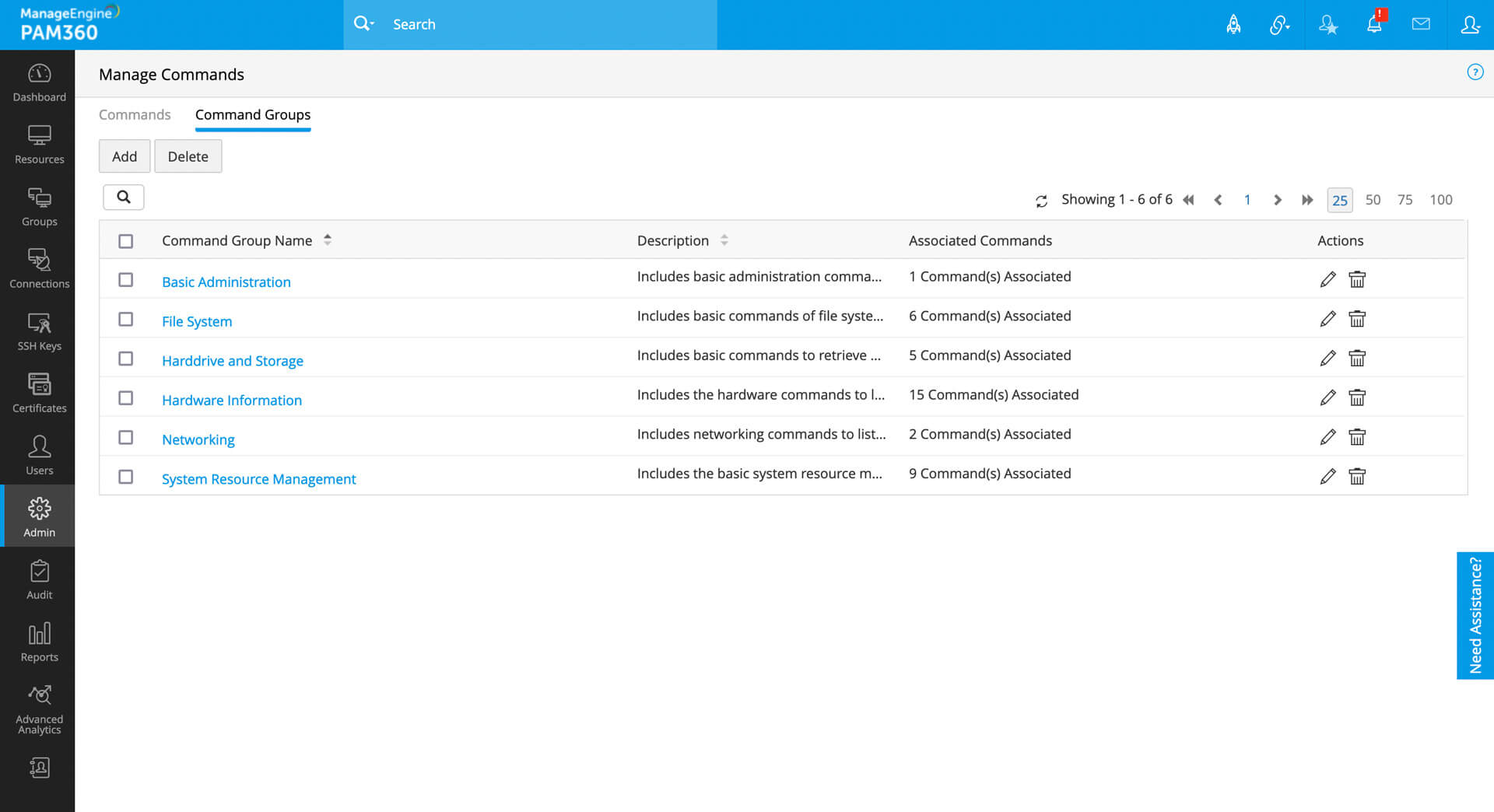Open the Certificates sidebar section
This screenshot has height=812, width=1494.
click(39, 392)
